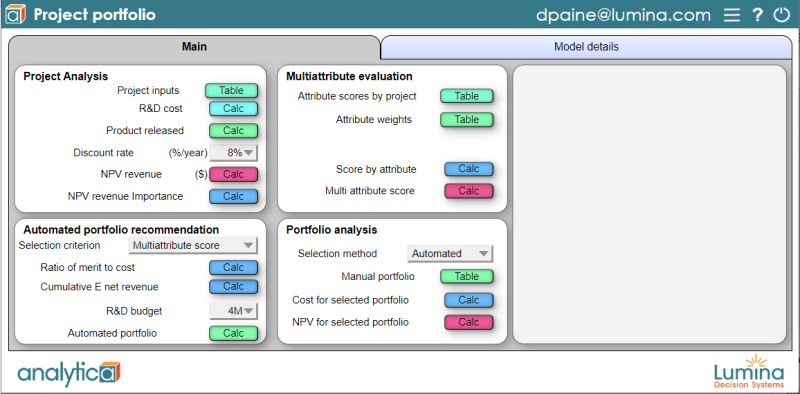Click the Selection criterion label
Screen dimensions: 800x394
[x=59, y=245]
